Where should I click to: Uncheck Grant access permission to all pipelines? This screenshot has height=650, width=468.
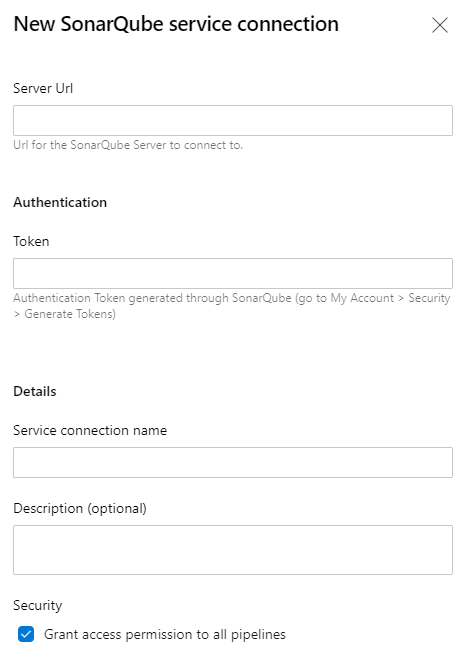pos(26,634)
